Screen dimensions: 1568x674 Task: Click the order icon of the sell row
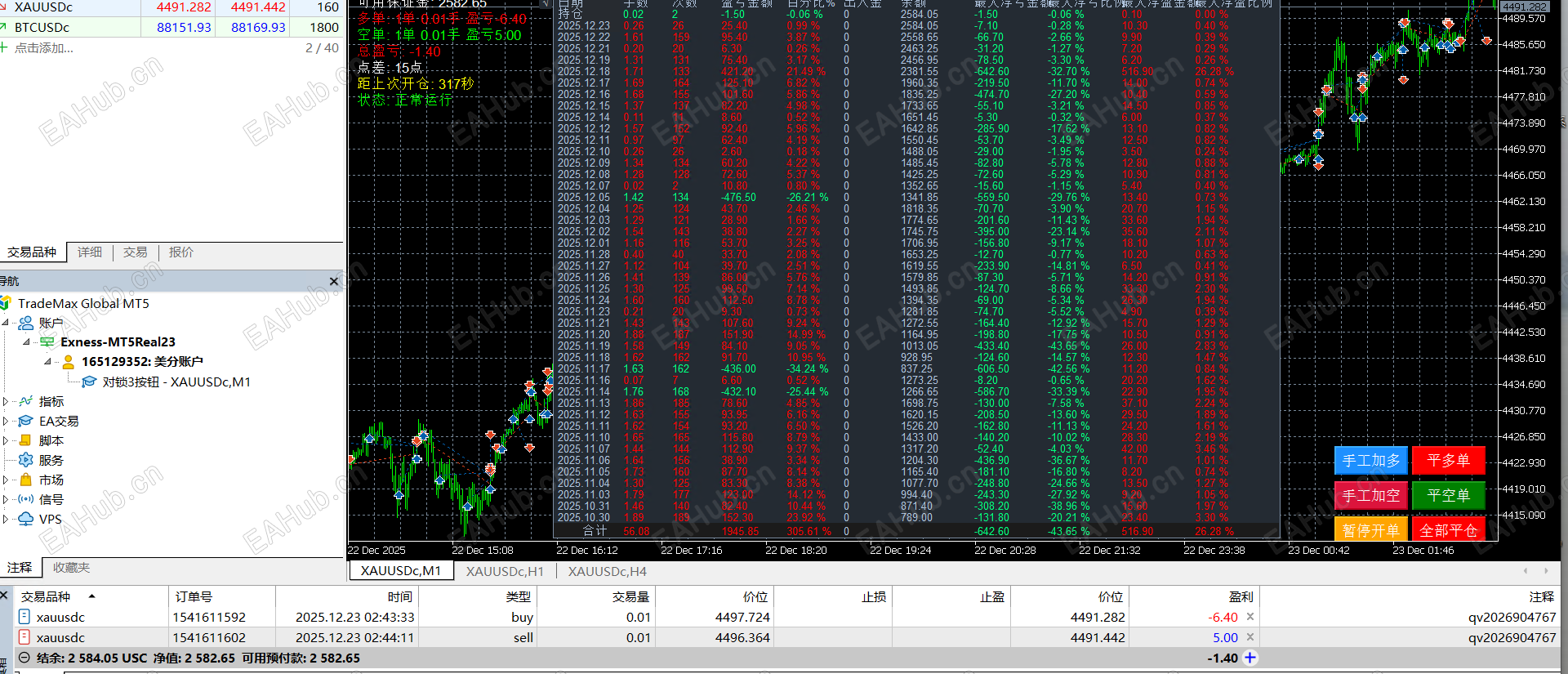(24, 637)
